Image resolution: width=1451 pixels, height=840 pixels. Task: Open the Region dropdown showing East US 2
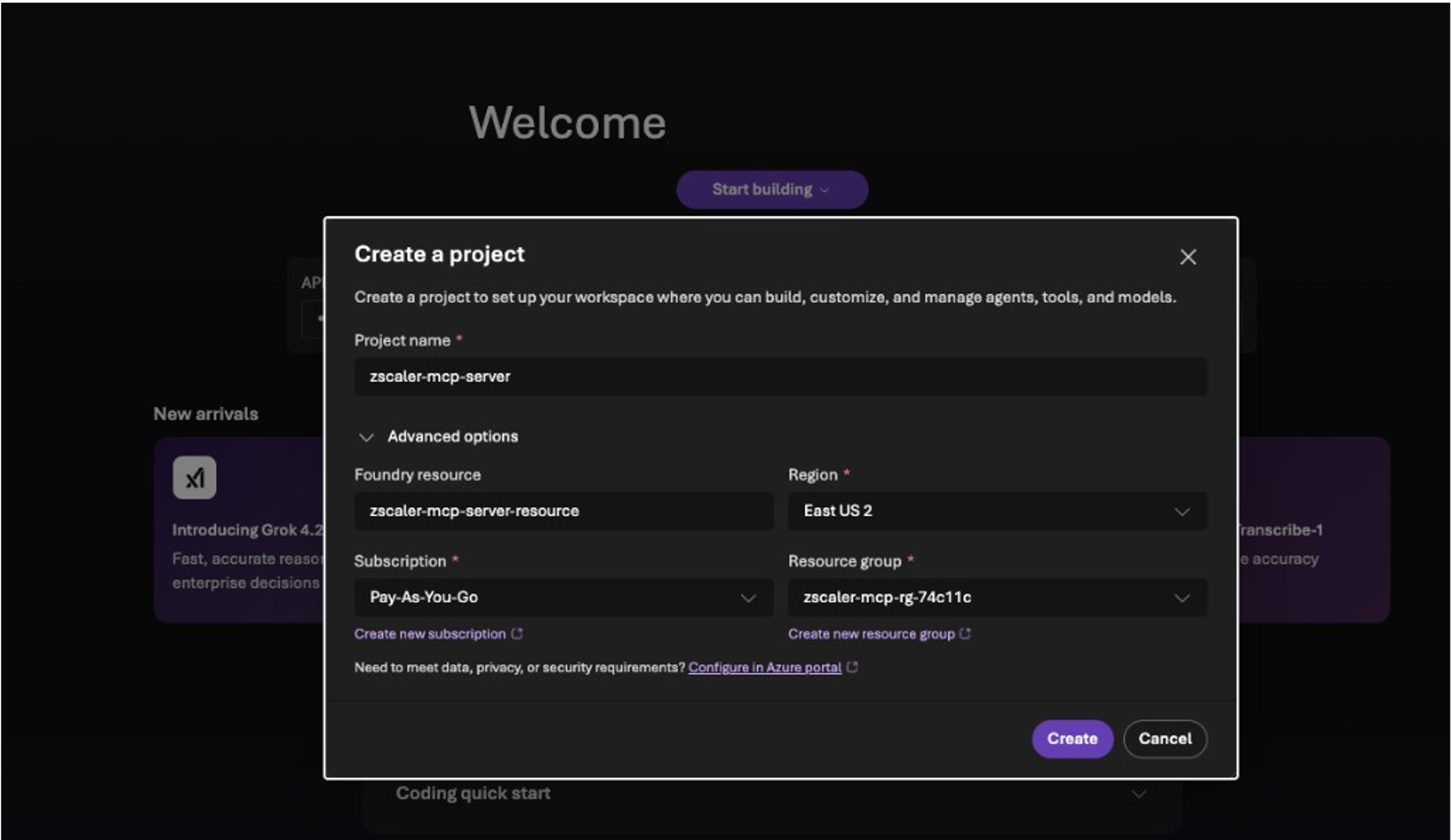point(997,511)
